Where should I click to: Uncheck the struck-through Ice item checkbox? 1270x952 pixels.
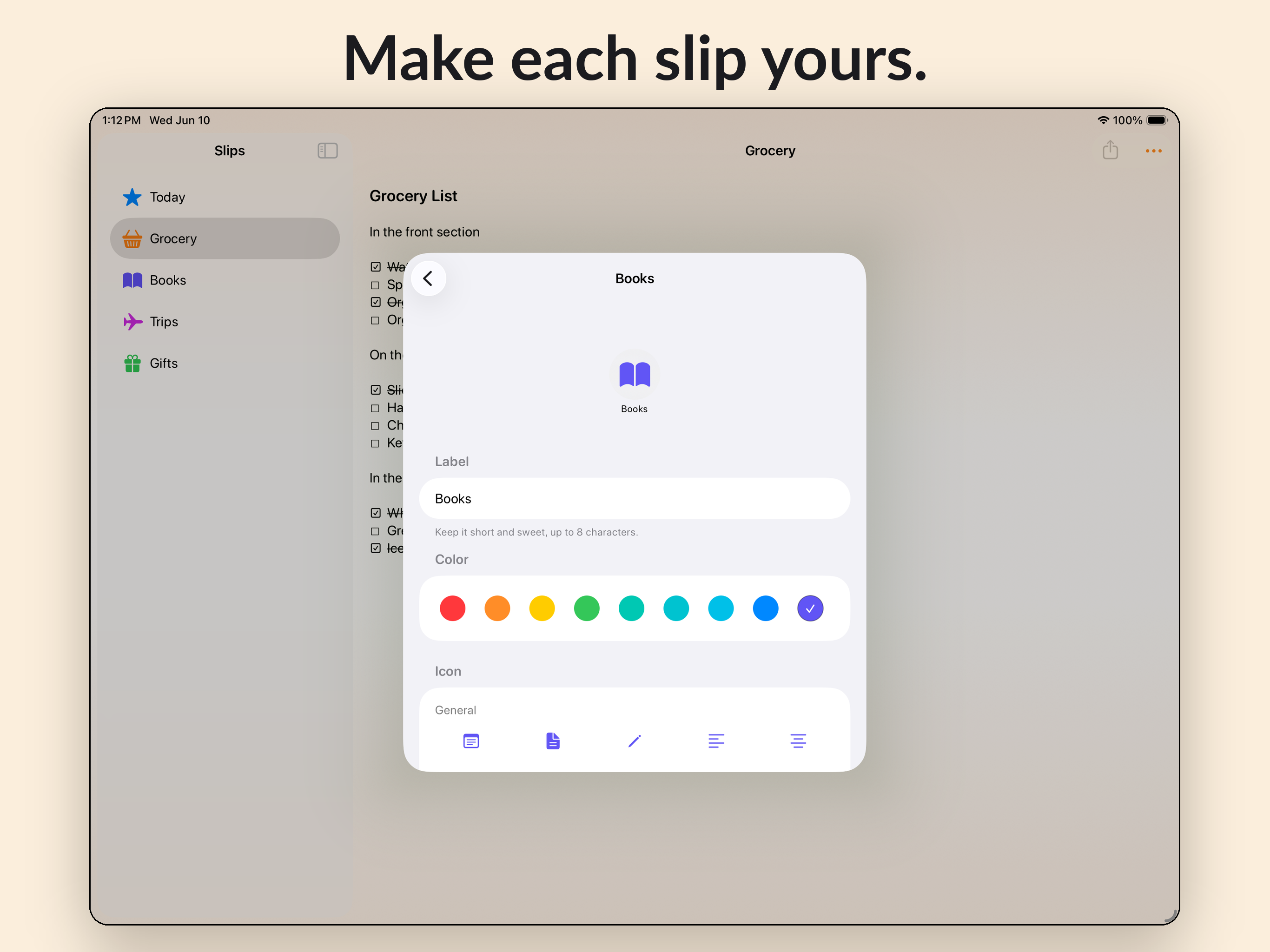click(376, 549)
